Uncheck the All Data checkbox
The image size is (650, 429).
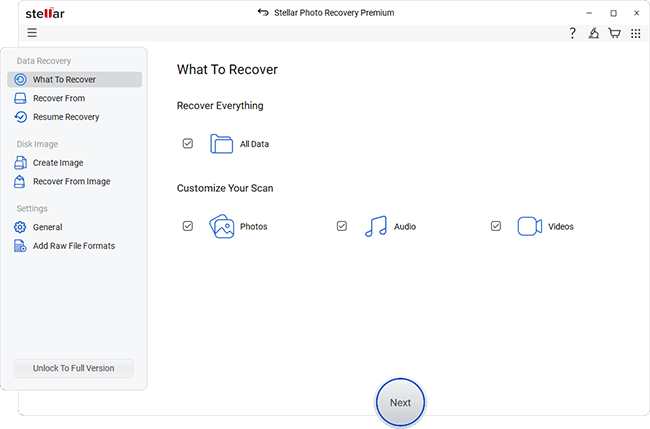tap(188, 143)
